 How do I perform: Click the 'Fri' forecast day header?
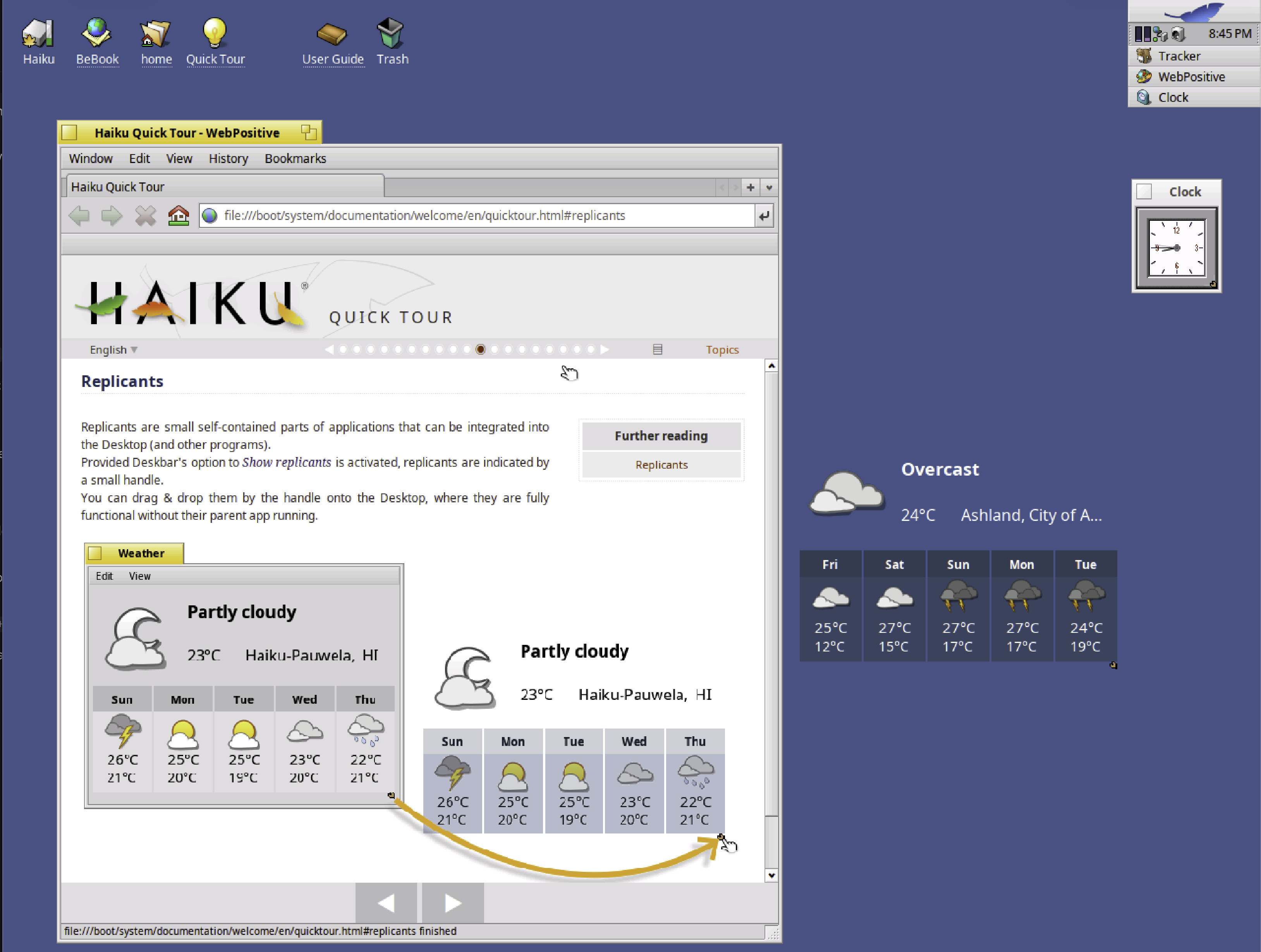[x=830, y=564]
